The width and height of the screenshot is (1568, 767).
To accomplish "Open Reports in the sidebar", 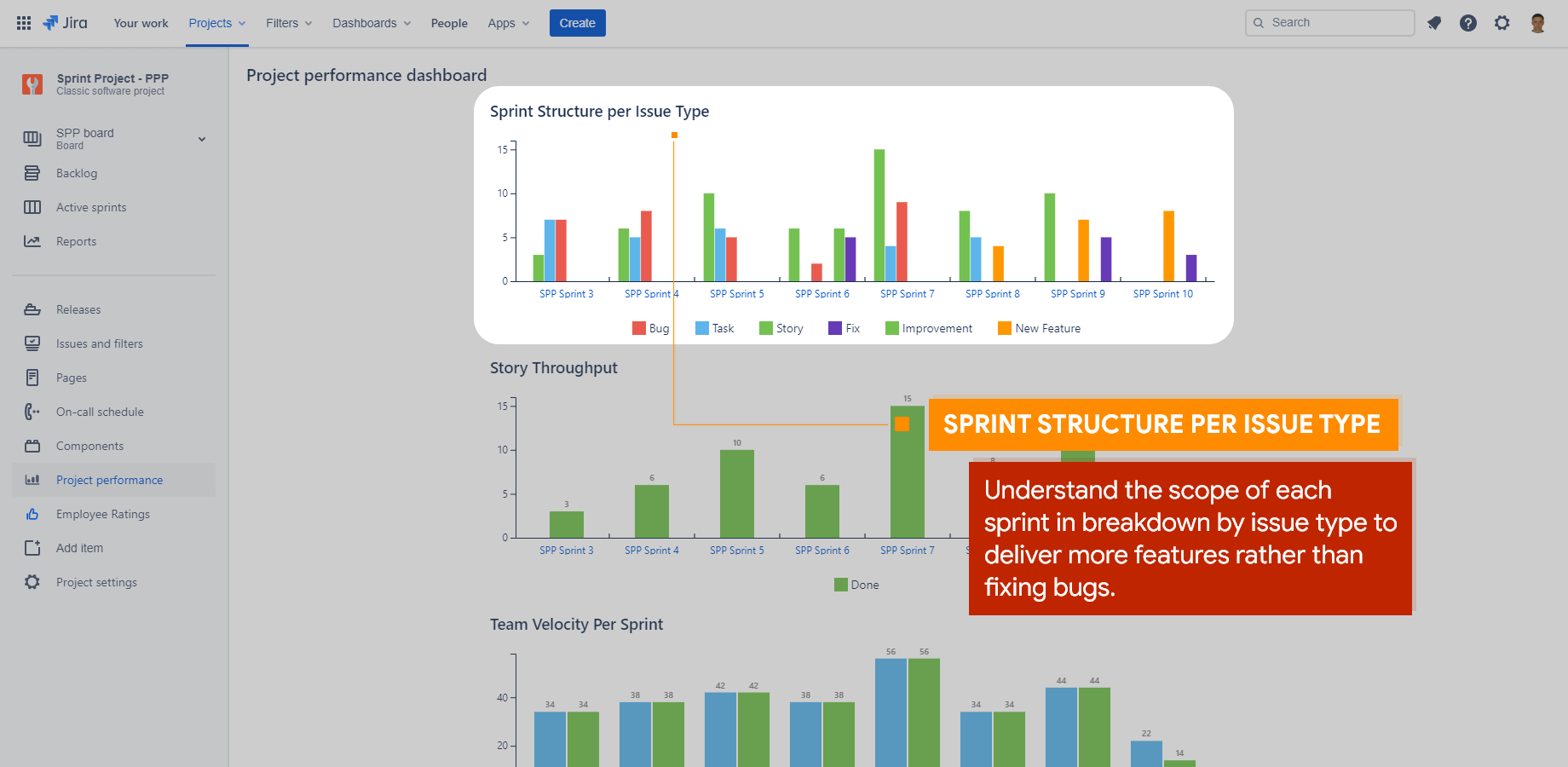I will point(76,241).
